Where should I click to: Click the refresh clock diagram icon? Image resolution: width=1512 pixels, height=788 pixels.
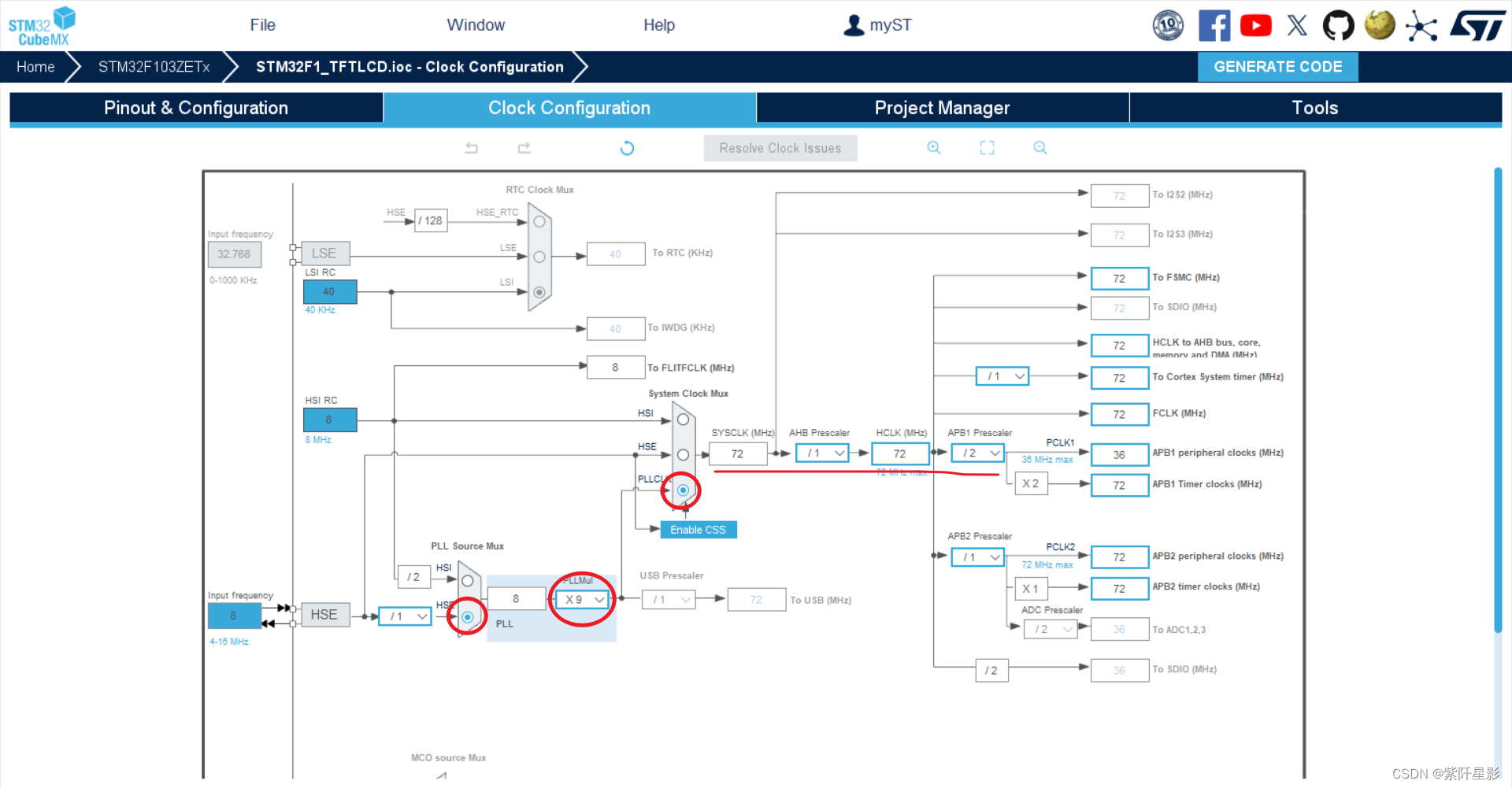[627, 148]
